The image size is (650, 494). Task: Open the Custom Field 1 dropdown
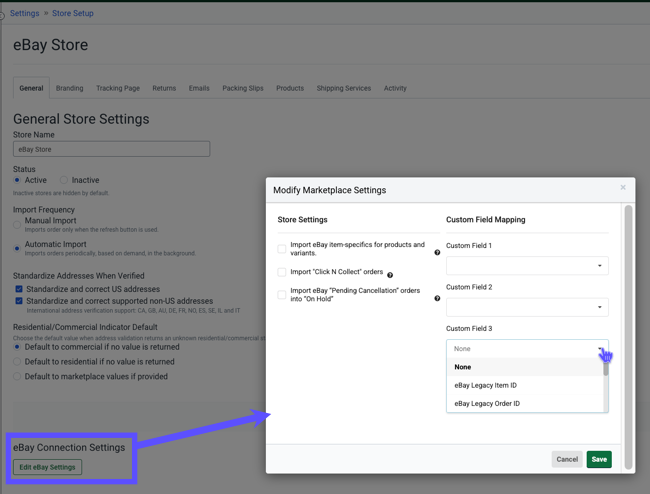(x=527, y=266)
